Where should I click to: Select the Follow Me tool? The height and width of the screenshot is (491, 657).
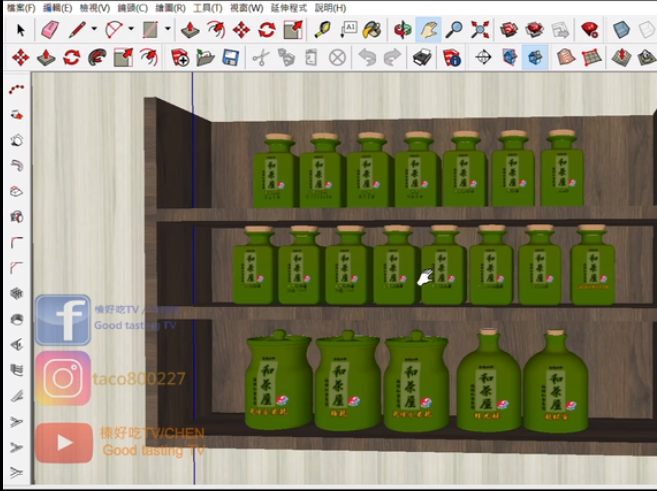tap(97, 57)
